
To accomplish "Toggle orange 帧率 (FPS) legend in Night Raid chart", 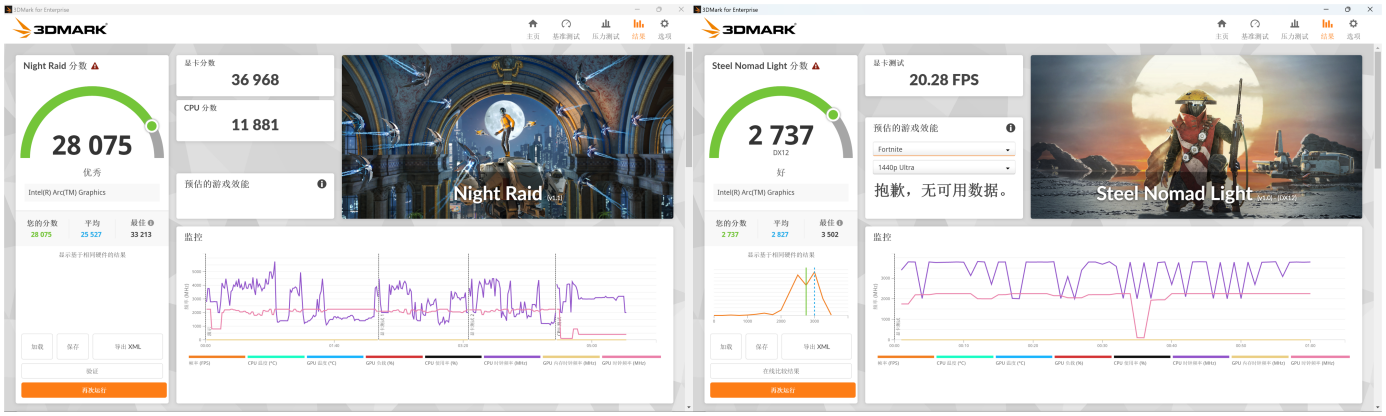I will coord(217,359).
